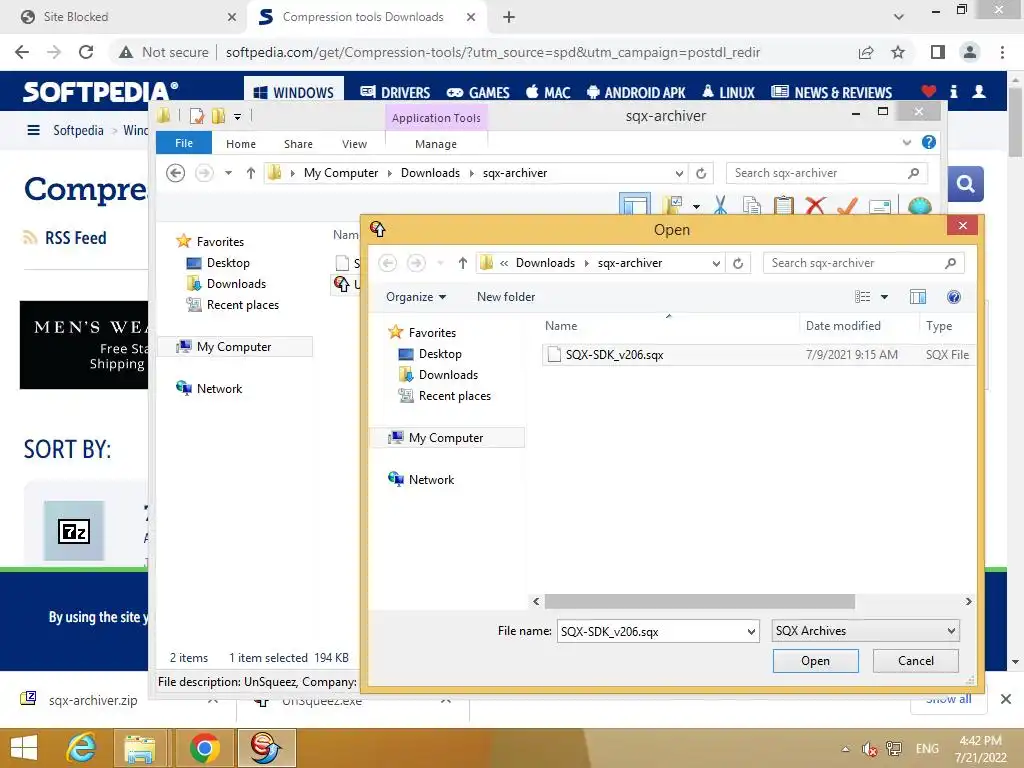Open a new Chrome tab
The height and width of the screenshot is (768, 1024).
tap(509, 17)
